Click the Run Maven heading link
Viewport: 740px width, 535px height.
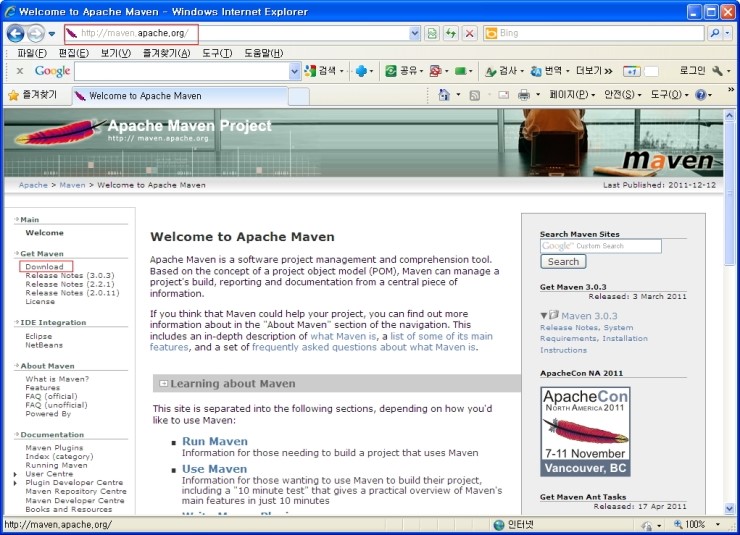pos(215,441)
